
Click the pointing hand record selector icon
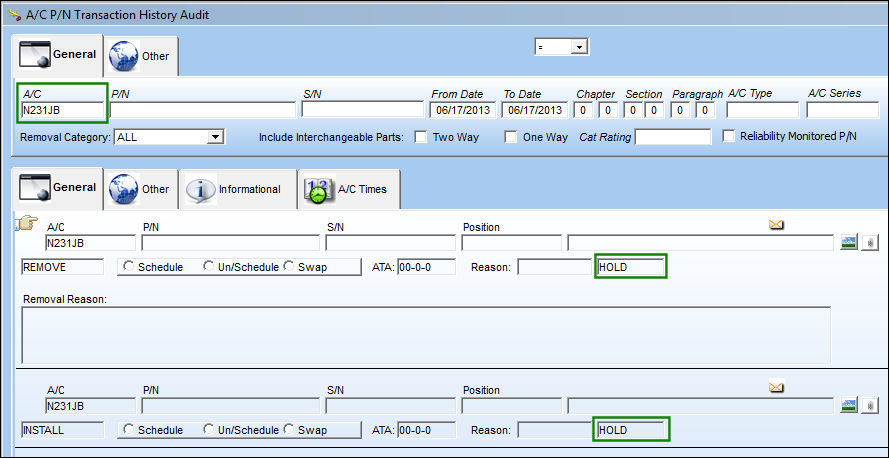pyautogui.click(x=26, y=224)
